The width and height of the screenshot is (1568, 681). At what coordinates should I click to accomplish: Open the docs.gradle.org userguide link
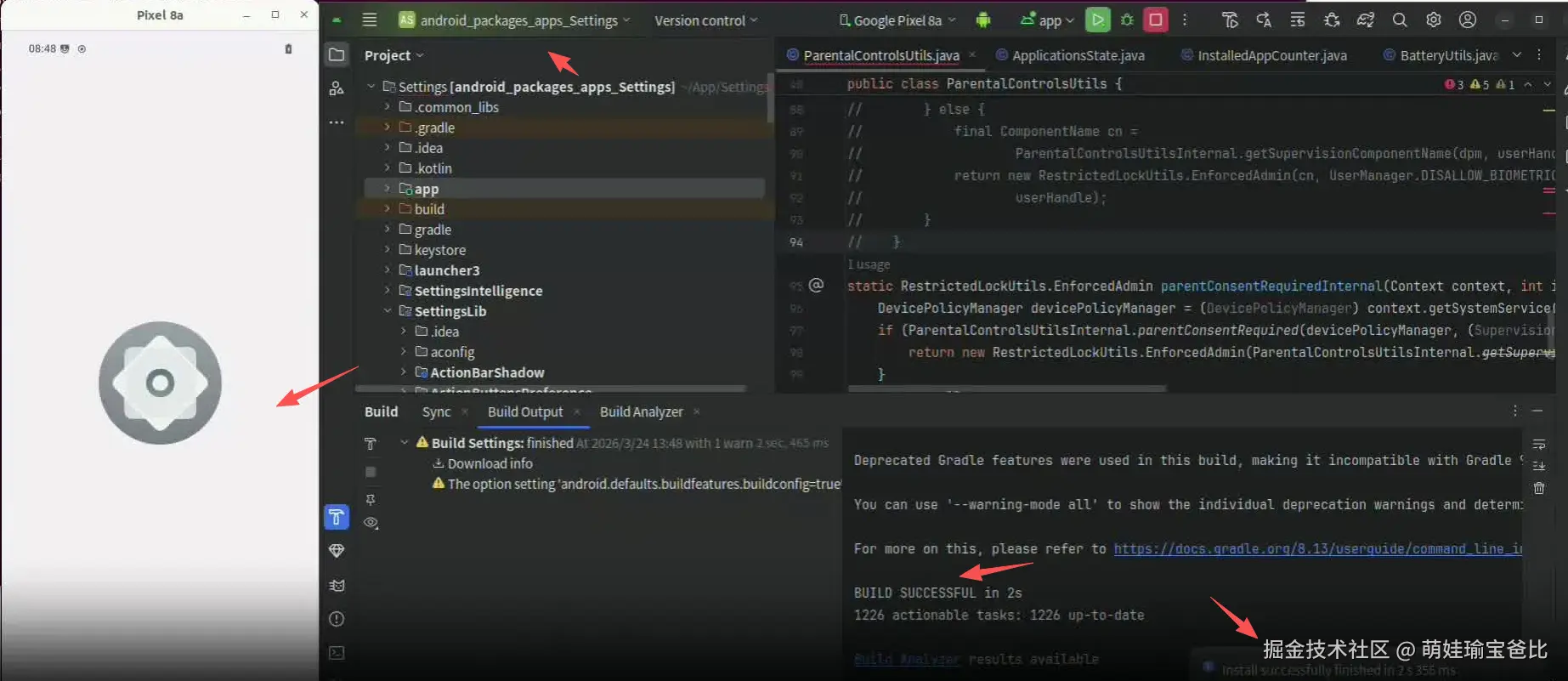coord(1318,549)
